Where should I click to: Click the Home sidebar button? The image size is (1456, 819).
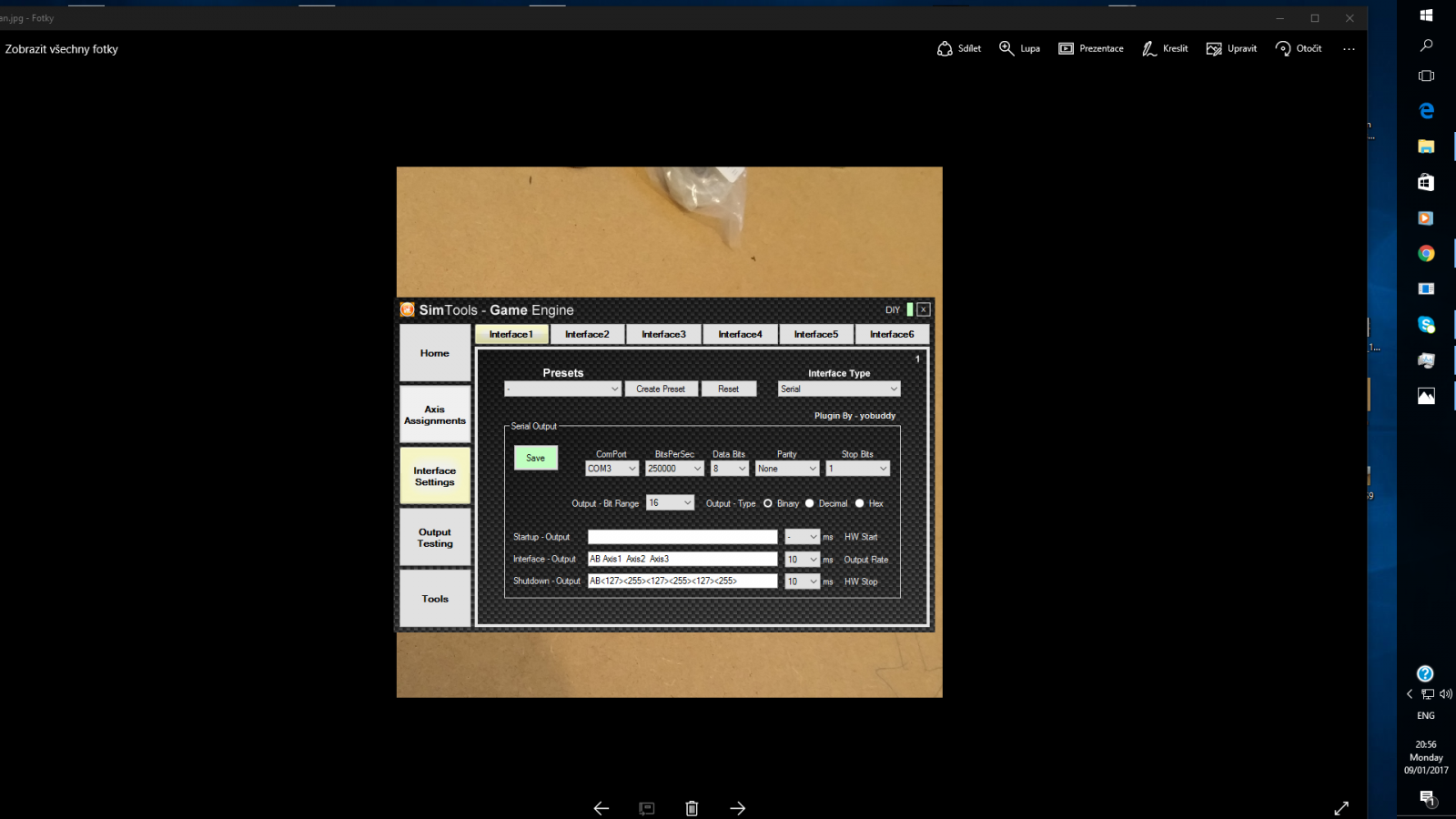tap(435, 353)
